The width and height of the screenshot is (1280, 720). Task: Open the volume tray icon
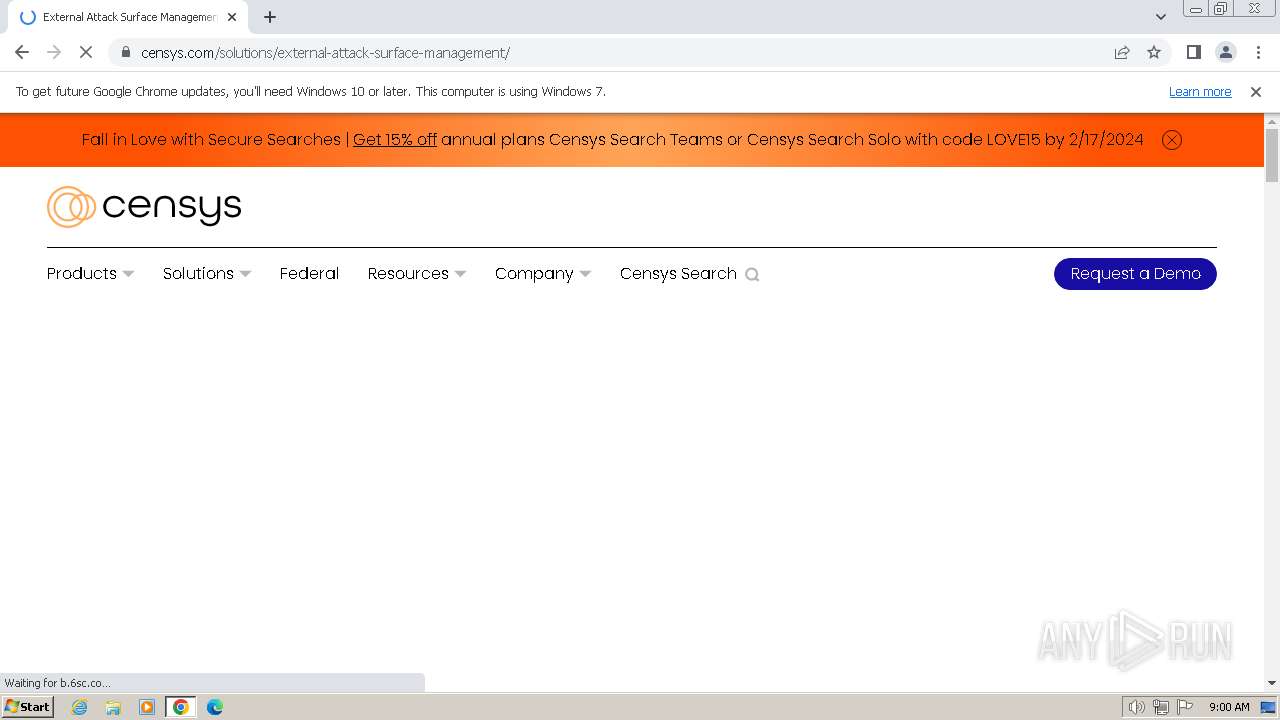(1136, 707)
